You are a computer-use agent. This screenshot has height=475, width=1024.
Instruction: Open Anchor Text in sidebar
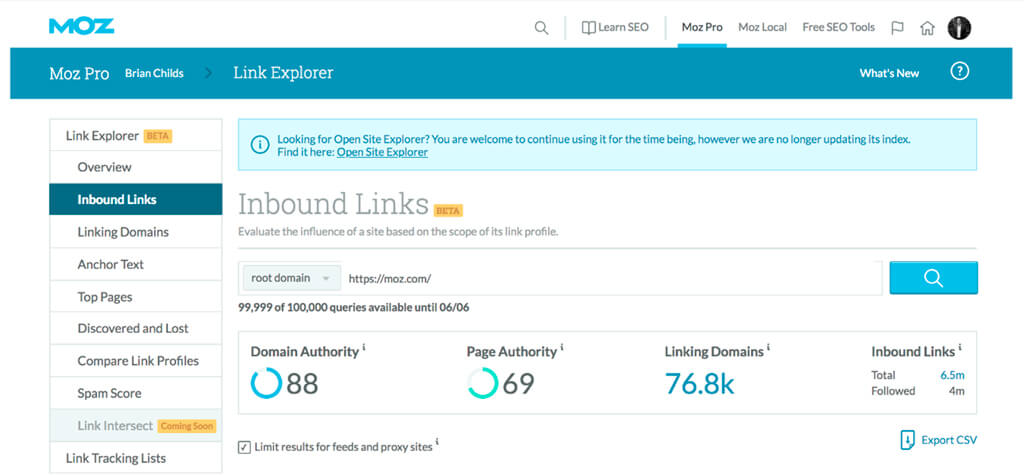pyautogui.click(x=136, y=265)
